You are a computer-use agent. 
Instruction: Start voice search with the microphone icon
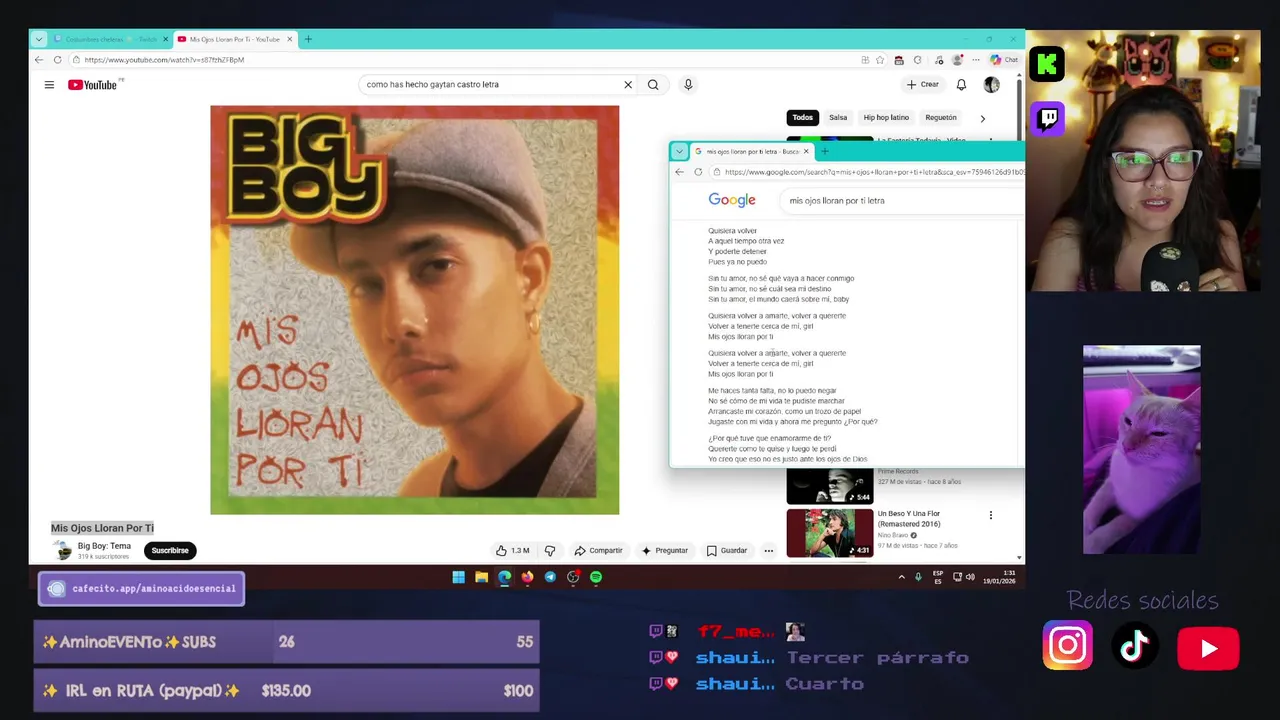click(x=688, y=85)
